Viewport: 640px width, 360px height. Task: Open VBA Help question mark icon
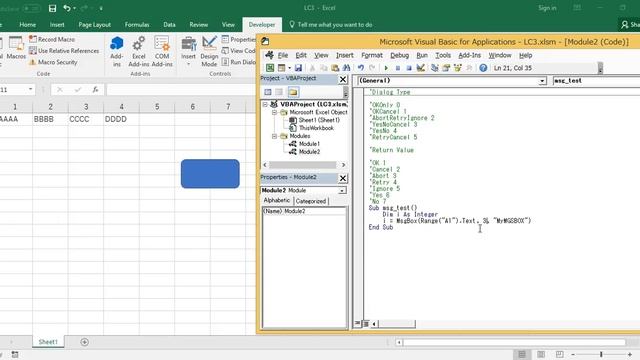coord(483,68)
